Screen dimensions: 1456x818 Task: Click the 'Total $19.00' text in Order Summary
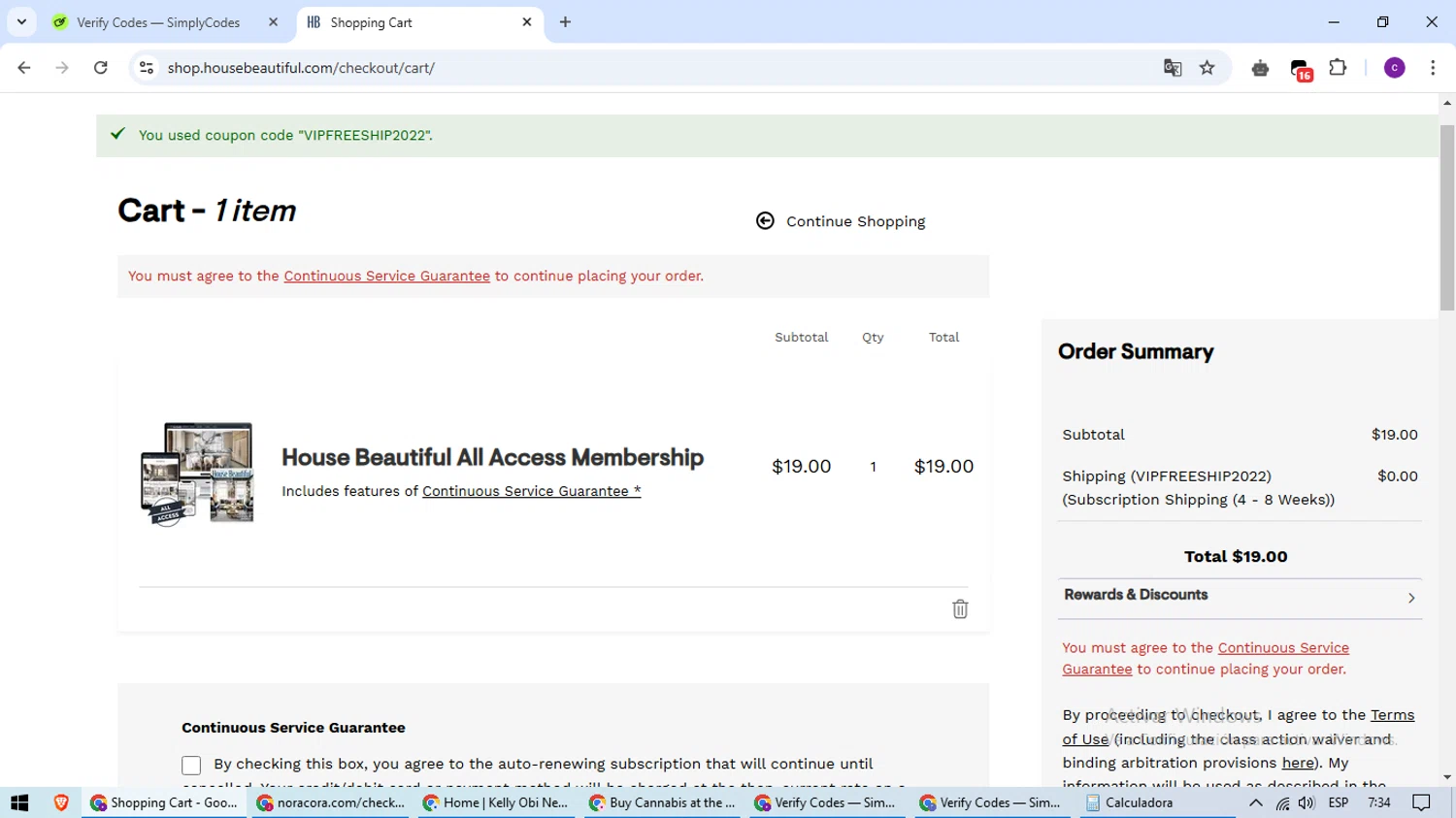1236,556
